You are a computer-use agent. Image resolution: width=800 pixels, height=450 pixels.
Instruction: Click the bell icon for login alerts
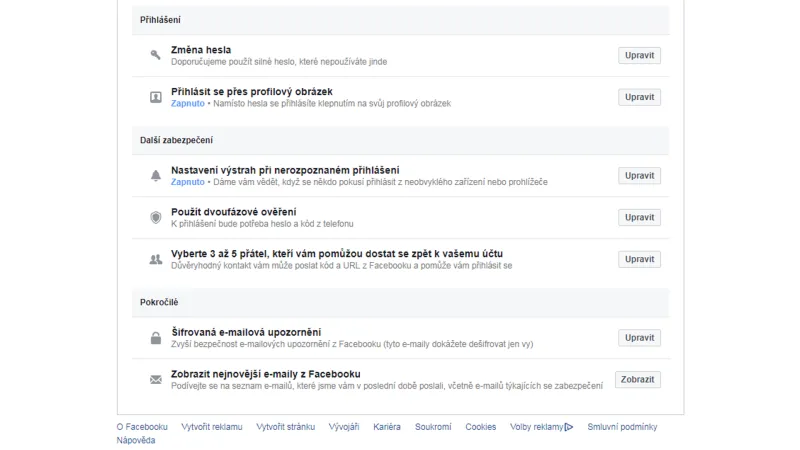point(155,176)
